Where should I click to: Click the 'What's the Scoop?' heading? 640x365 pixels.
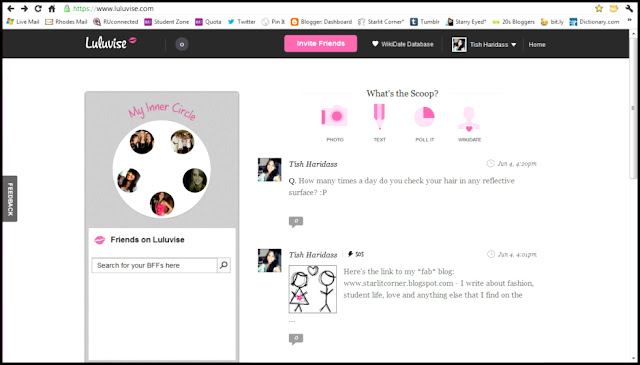402,93
